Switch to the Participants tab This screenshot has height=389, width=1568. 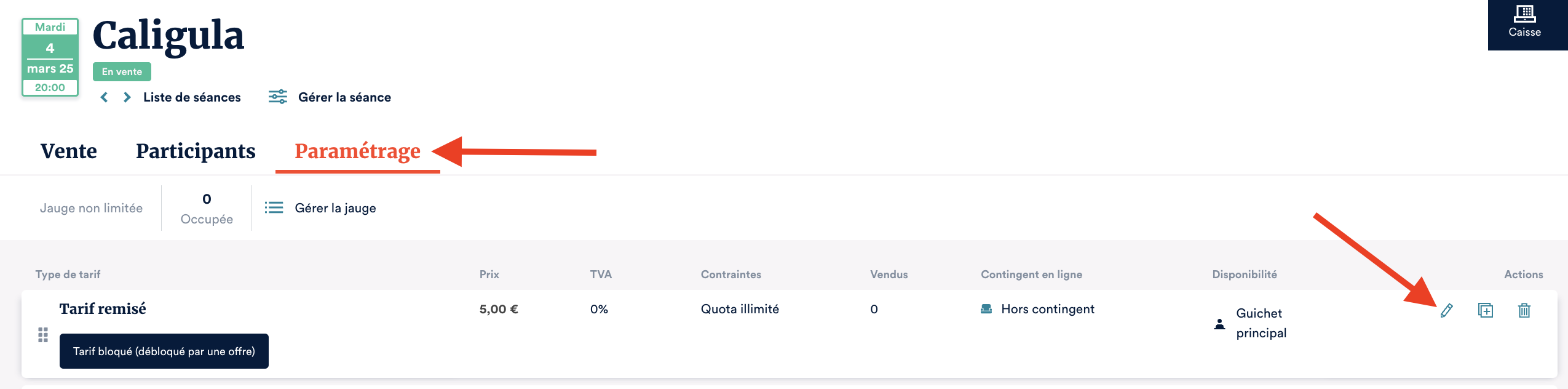(196, 151)
